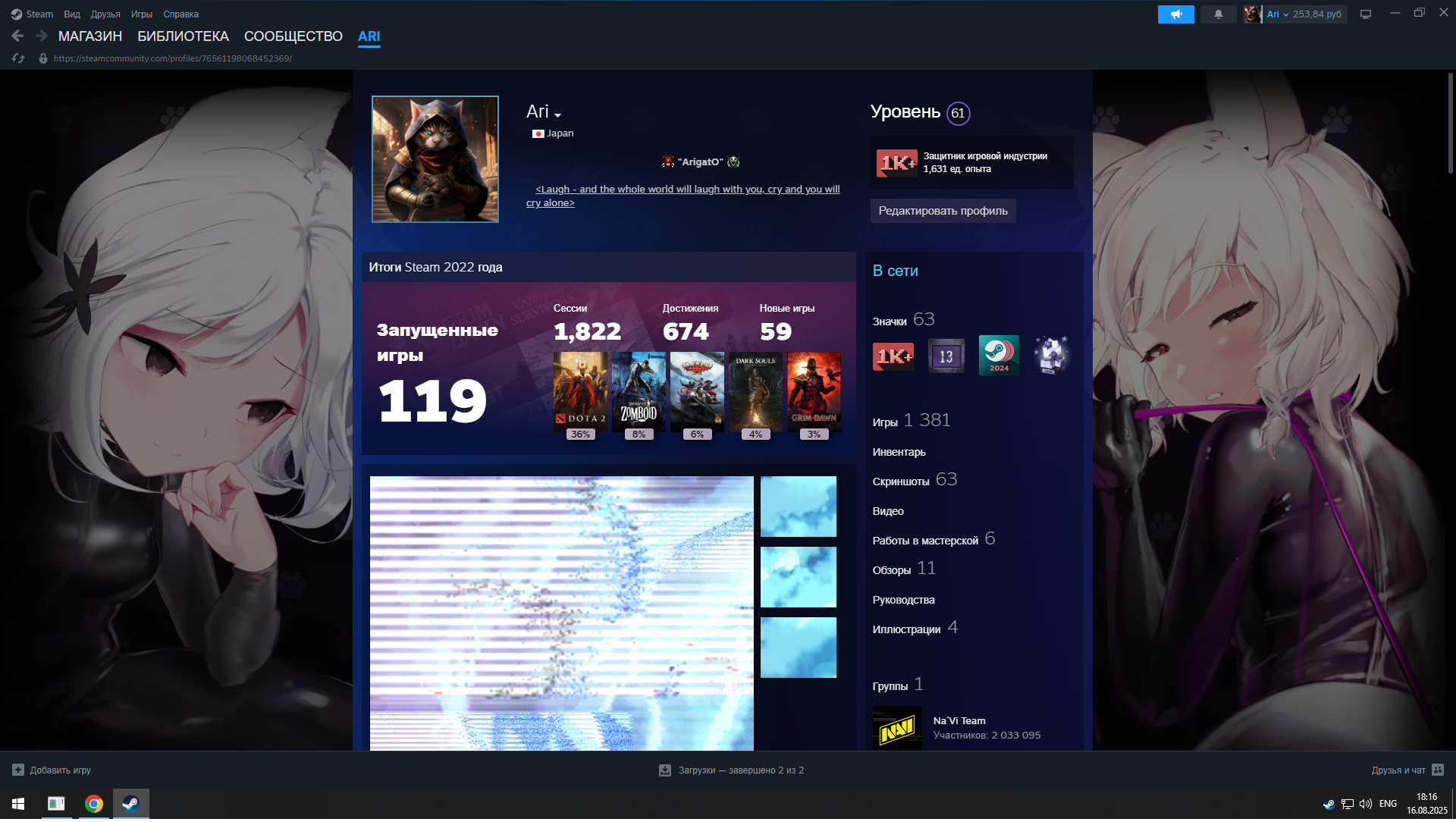
Task: Select the ARI profile tab
Action: coord(369,36)
